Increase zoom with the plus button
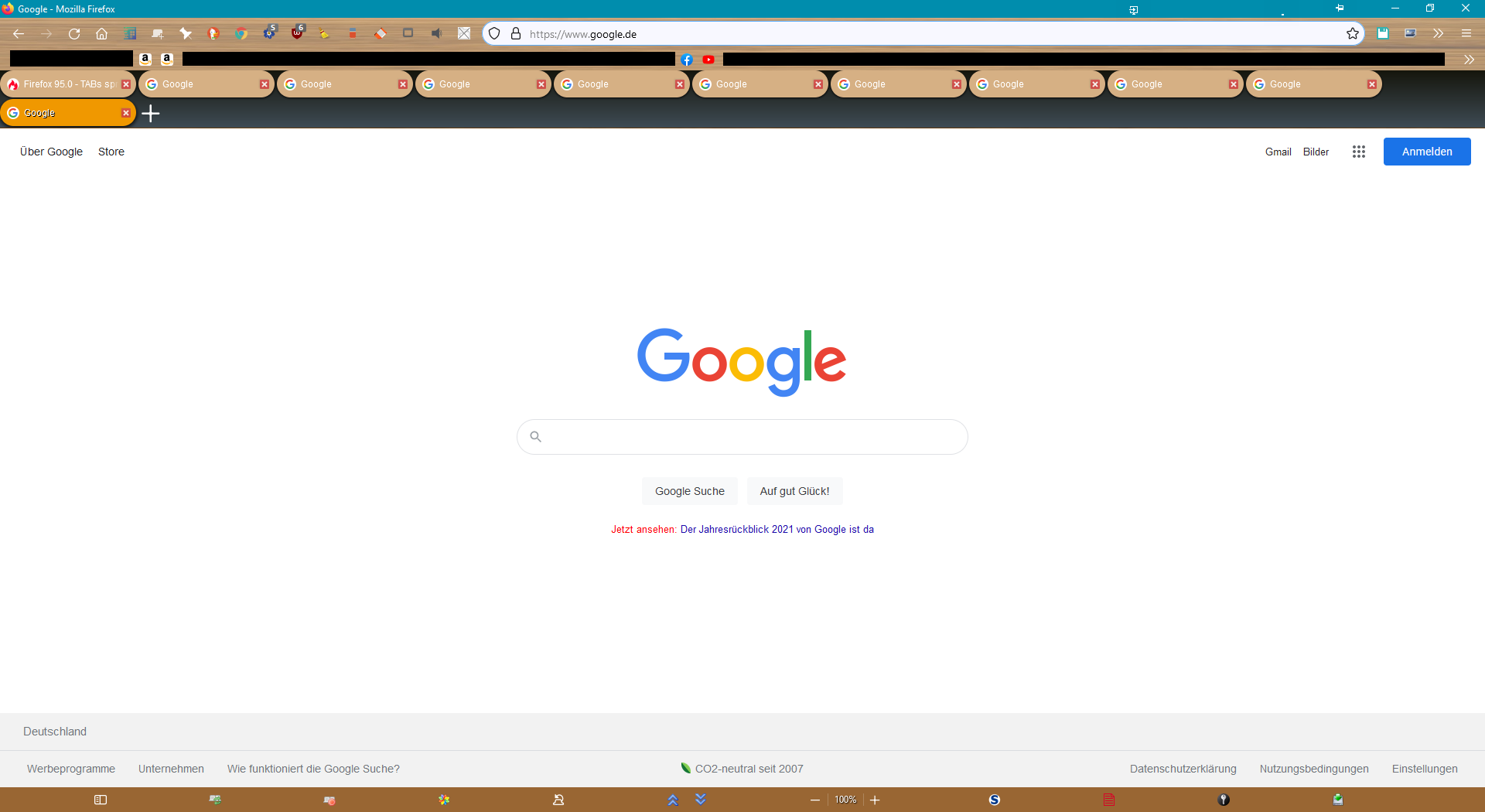1485x812 pixels. [875, 800]
